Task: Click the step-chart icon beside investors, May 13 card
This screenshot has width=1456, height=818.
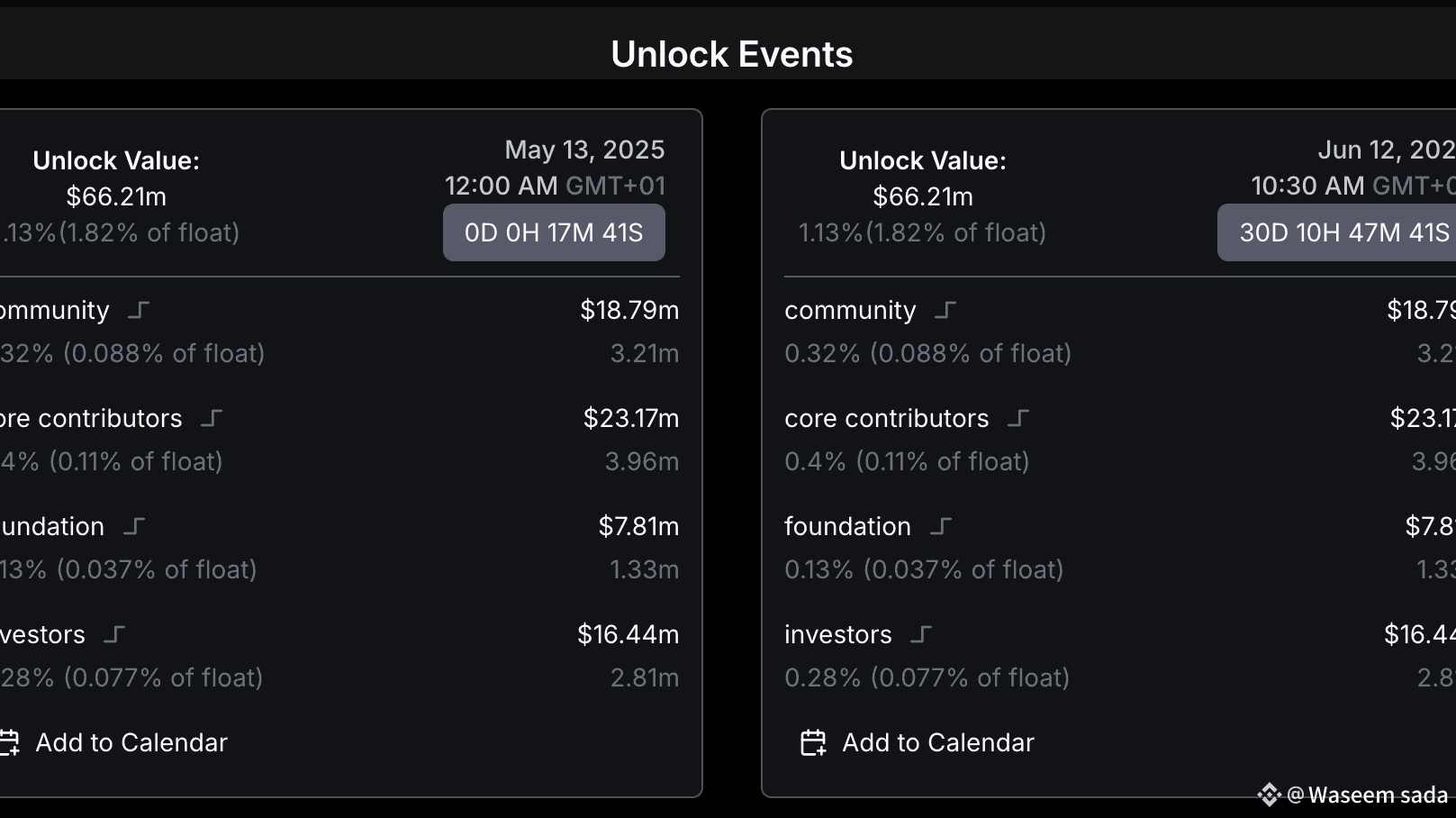Action: [x=114, y=635]
